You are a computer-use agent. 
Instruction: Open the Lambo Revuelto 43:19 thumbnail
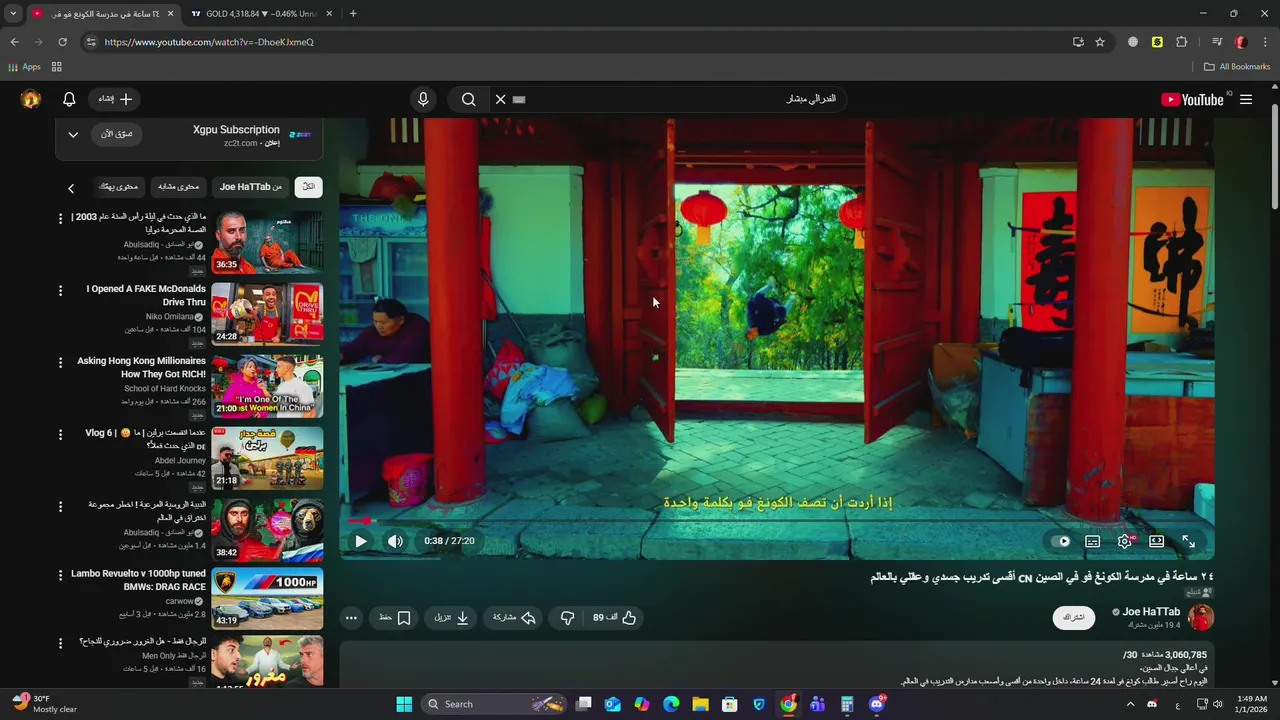[x=267, y=598]
